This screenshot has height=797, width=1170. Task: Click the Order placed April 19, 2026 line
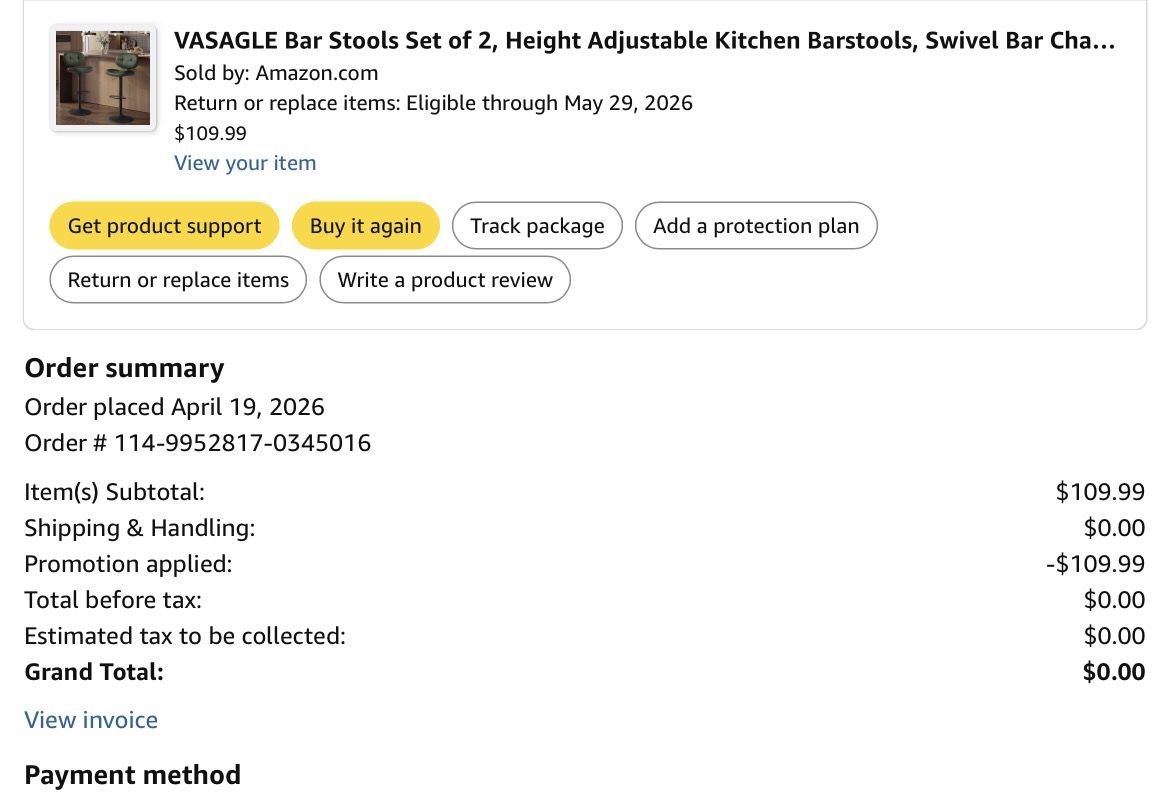[x=174, y=407]
